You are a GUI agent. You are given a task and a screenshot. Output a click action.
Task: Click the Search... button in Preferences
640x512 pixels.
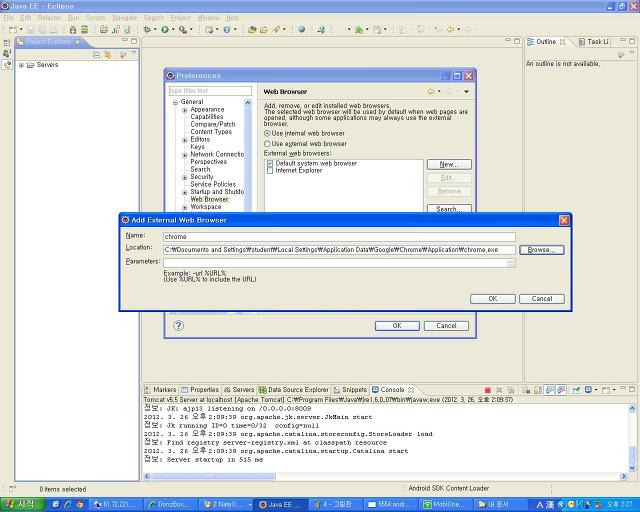[x=449, y=209]
